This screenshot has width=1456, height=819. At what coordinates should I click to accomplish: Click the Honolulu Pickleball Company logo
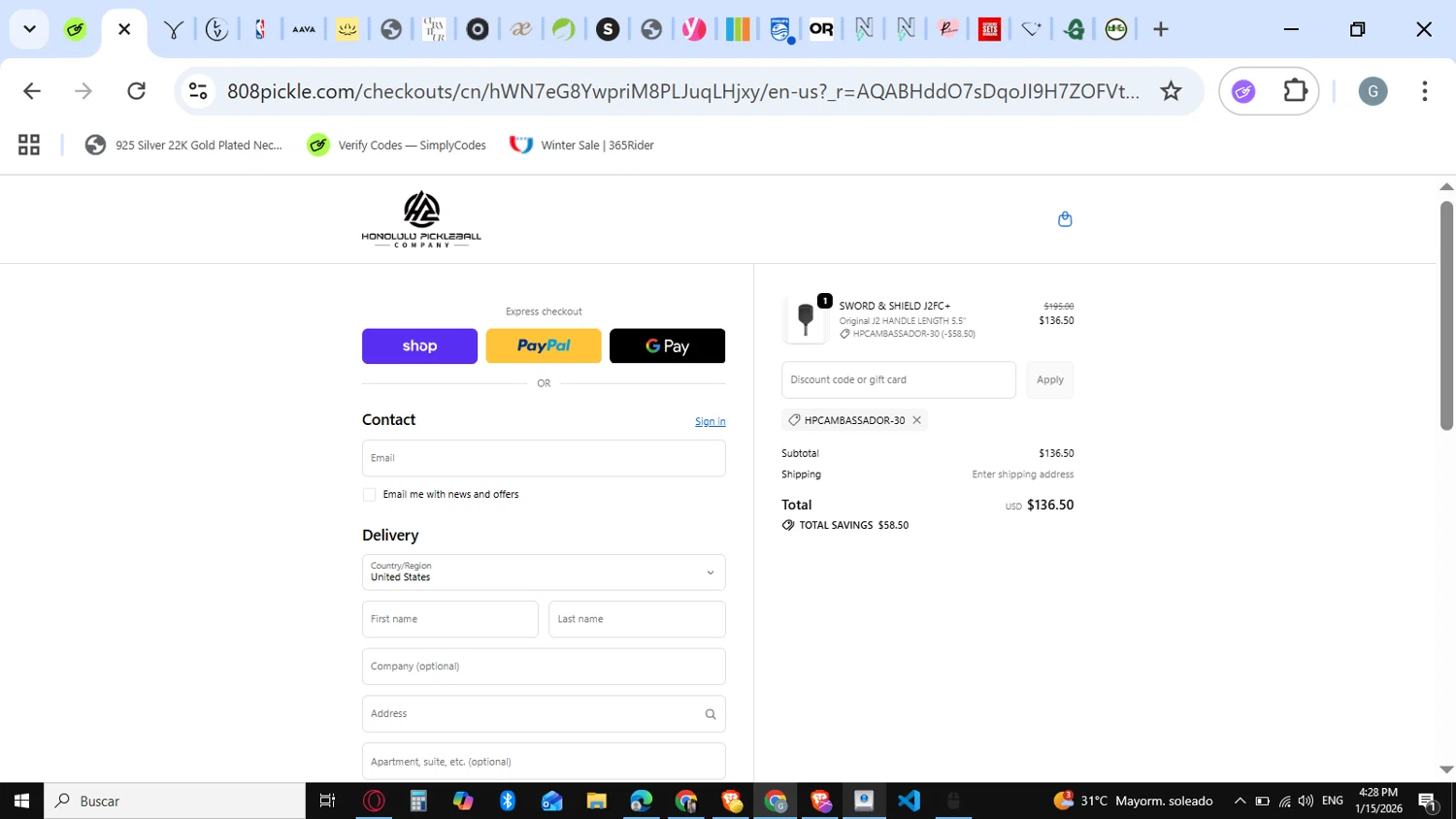click(x=421, y=219)
